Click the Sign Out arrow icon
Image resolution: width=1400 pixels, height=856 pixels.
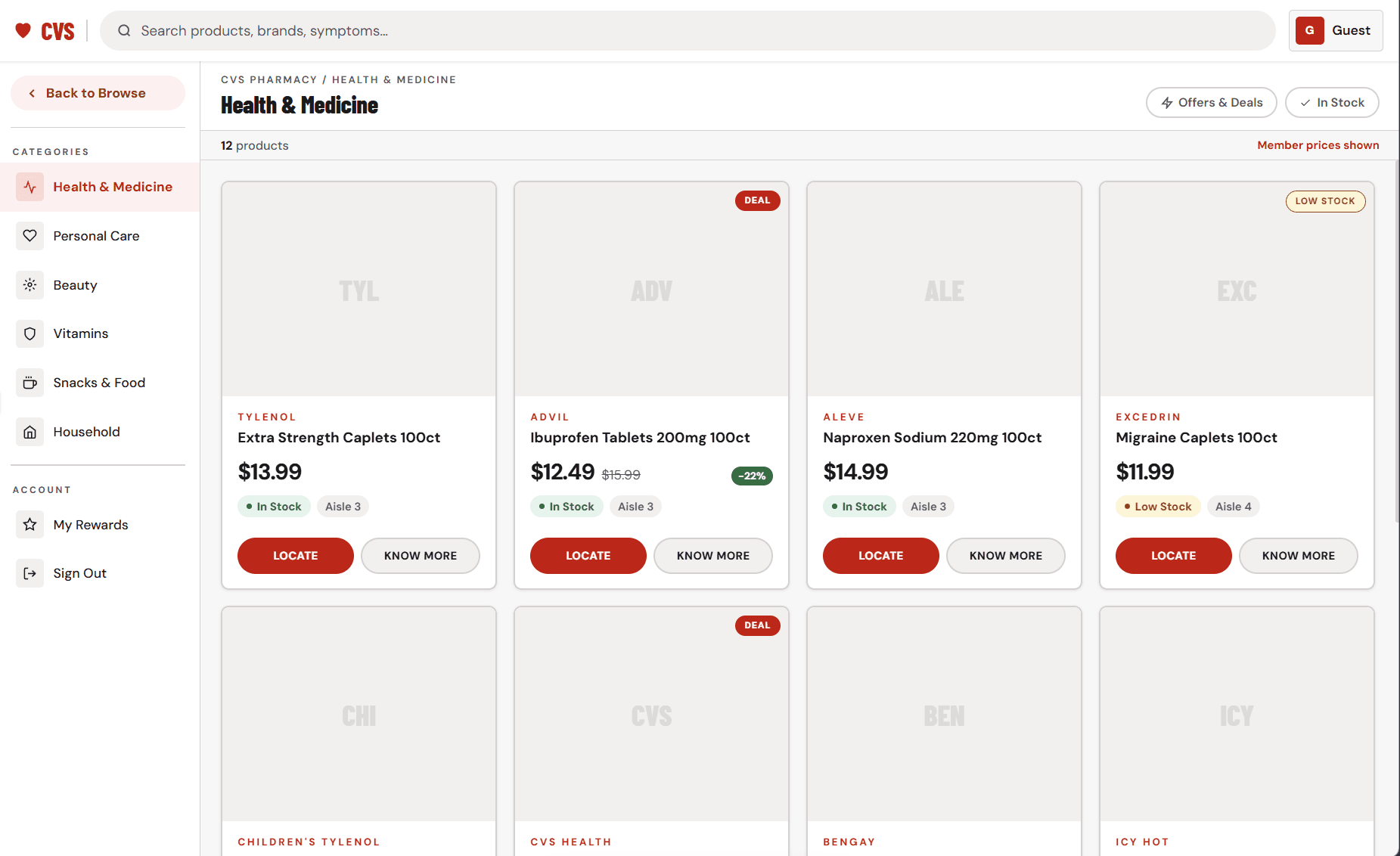coord(29,573)
